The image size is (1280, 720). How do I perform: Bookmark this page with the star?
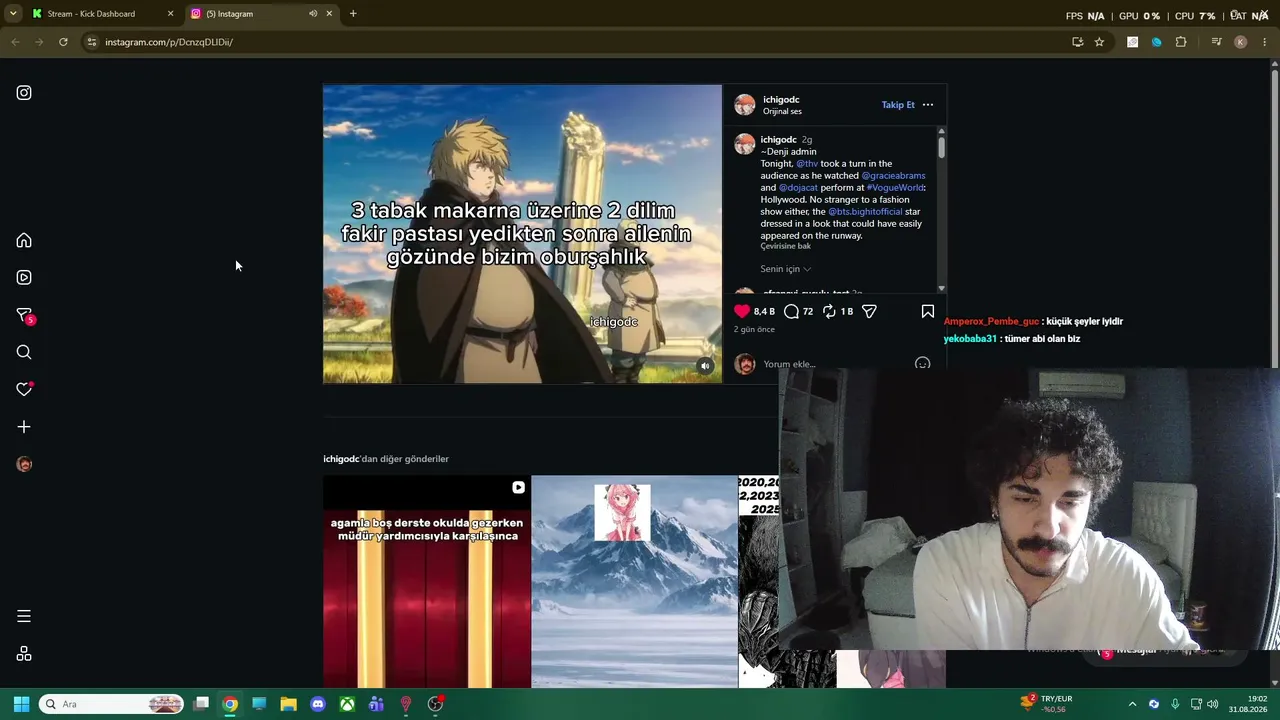click(1099, 42)
